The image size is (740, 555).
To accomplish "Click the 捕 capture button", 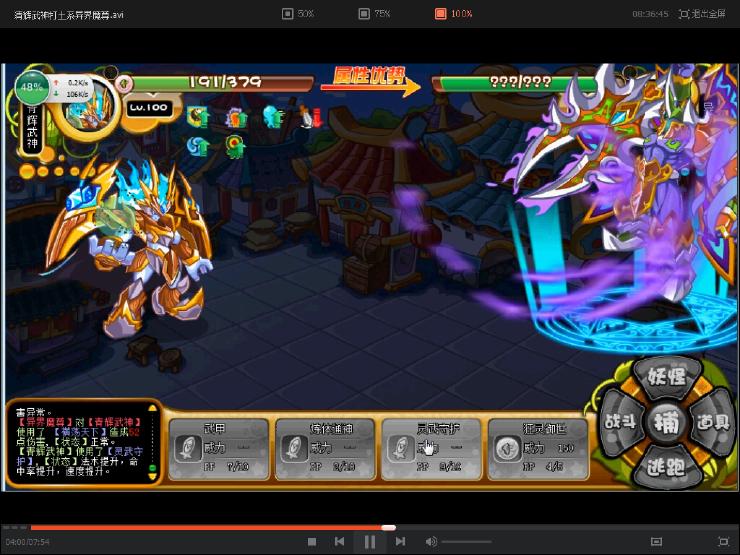I will coord(666,422).
